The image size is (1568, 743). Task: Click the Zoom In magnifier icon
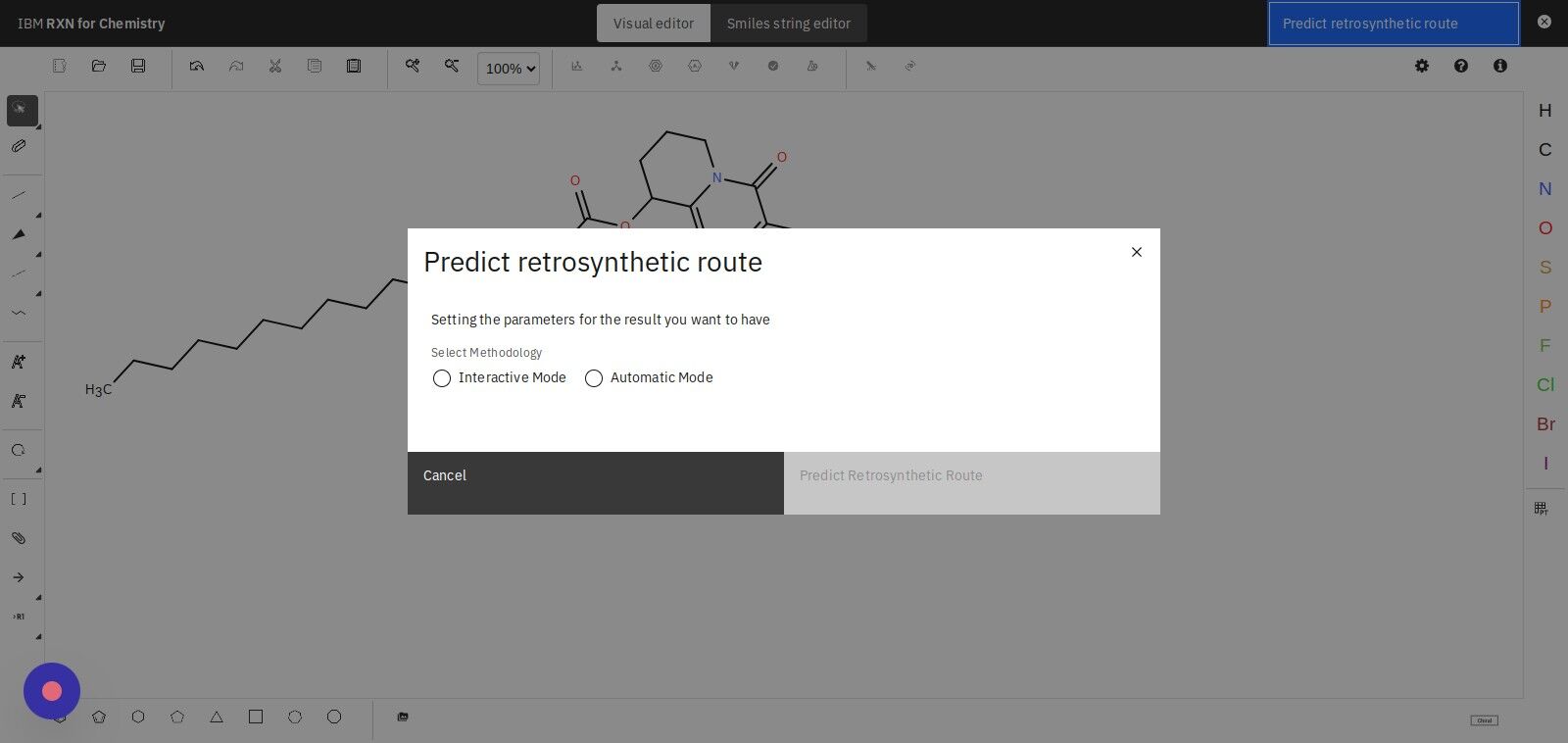413,66
